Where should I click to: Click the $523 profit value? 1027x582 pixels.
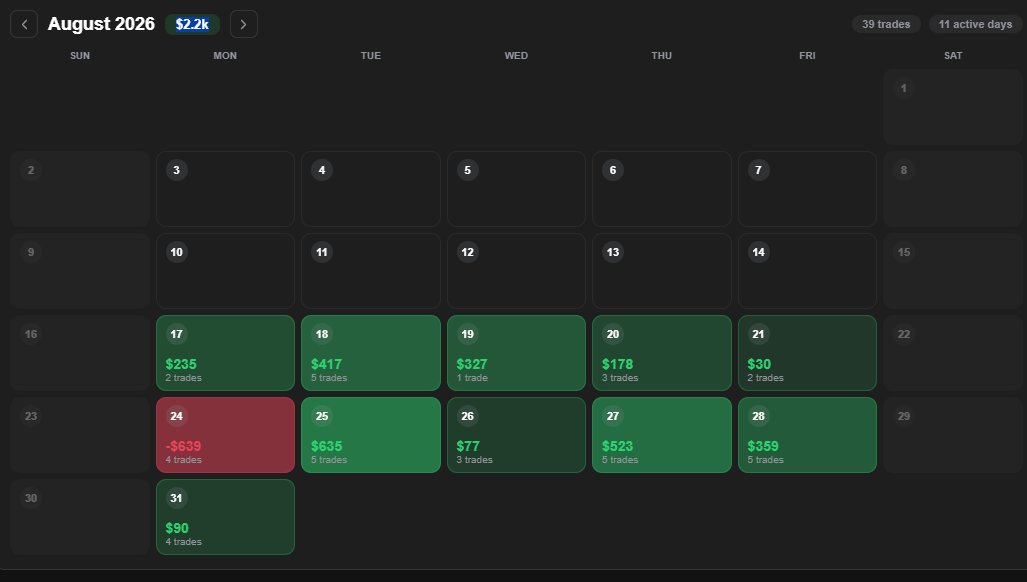click(618, 446)
